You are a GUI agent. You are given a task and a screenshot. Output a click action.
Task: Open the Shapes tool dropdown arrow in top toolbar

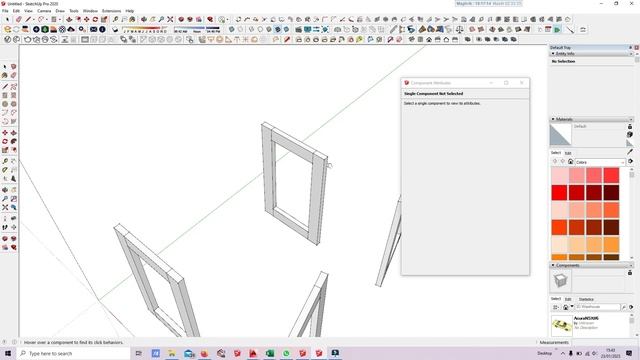click(60, 19)
